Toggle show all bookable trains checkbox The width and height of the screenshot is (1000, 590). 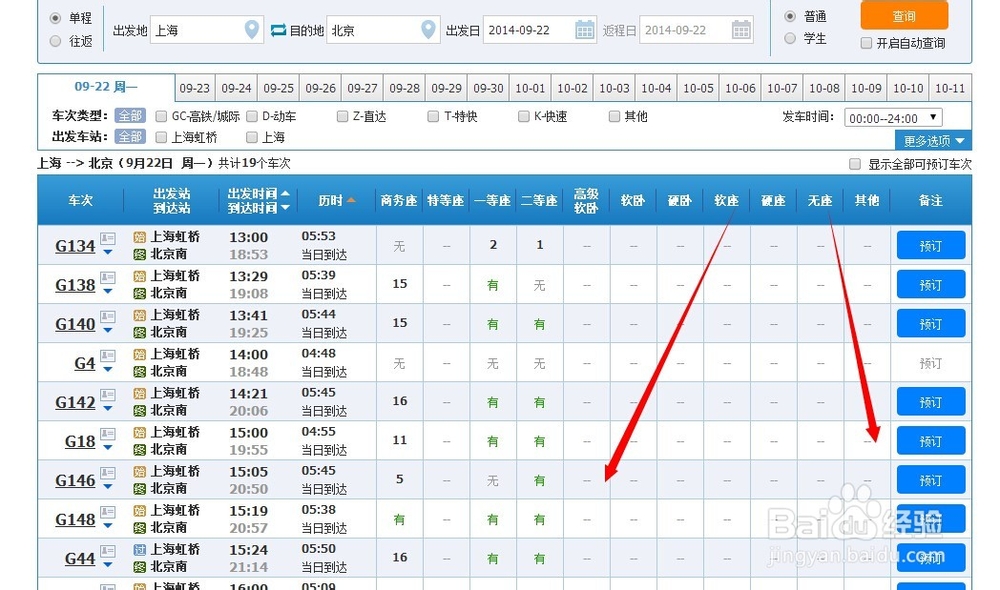(x=855, y=164)
